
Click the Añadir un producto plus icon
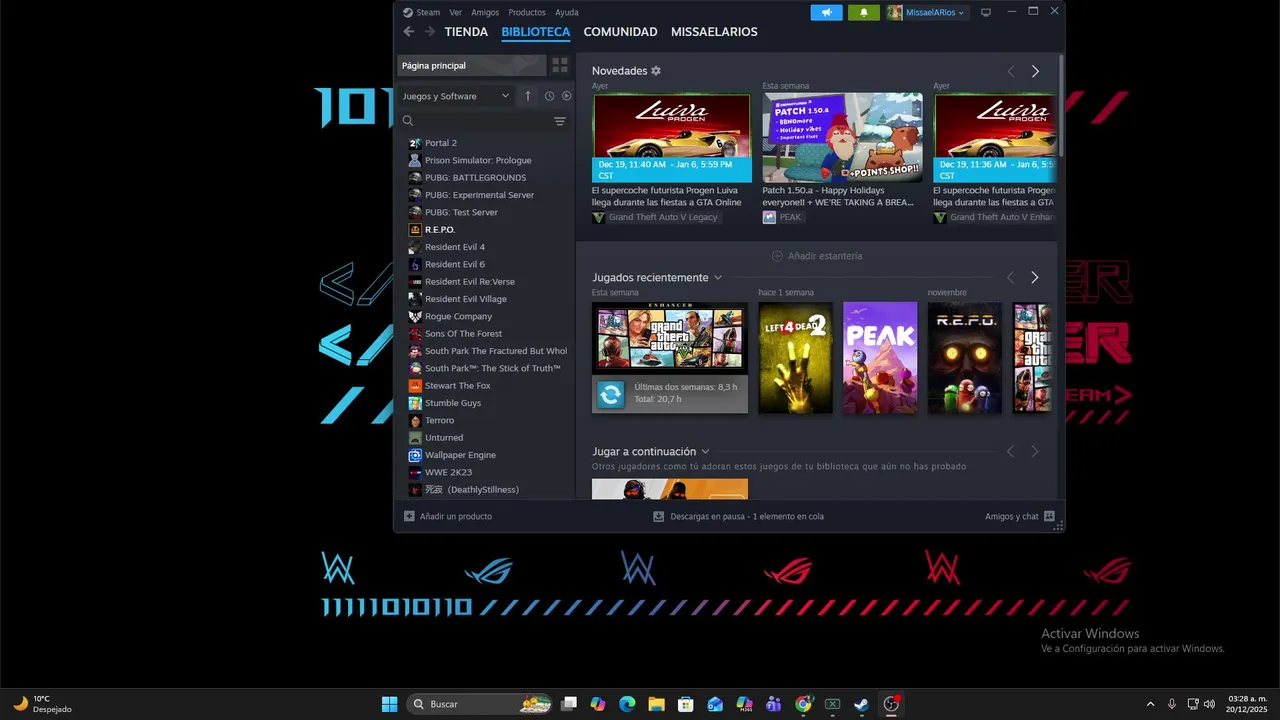tap(409, 516)
